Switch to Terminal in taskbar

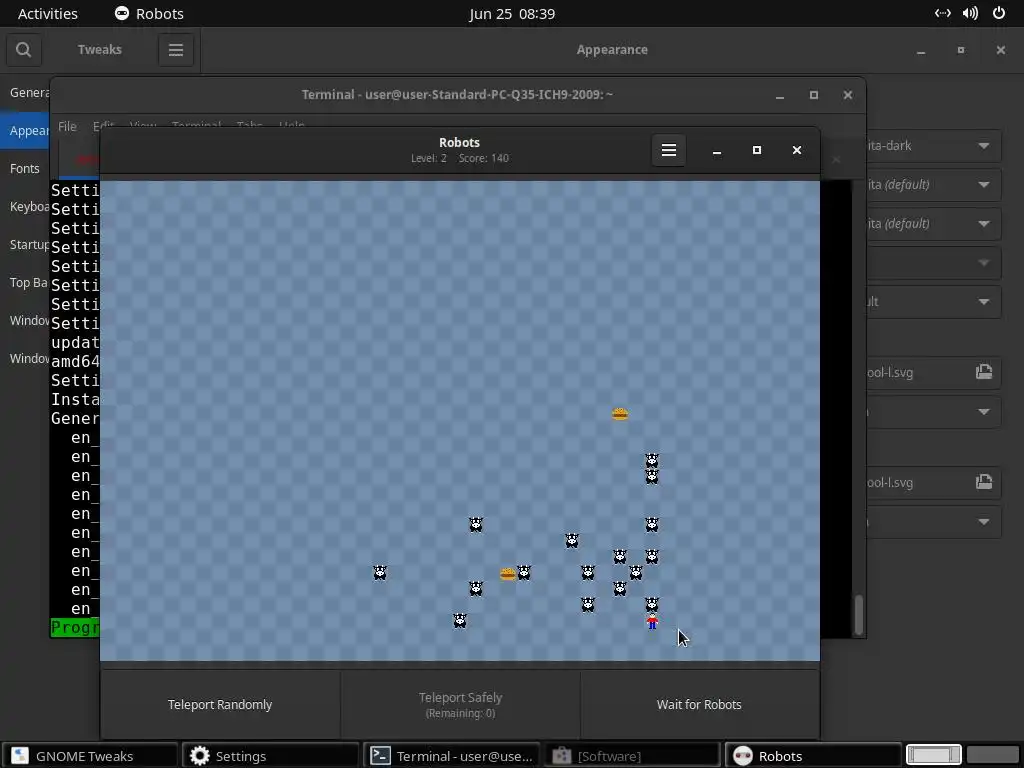point(451,756)
